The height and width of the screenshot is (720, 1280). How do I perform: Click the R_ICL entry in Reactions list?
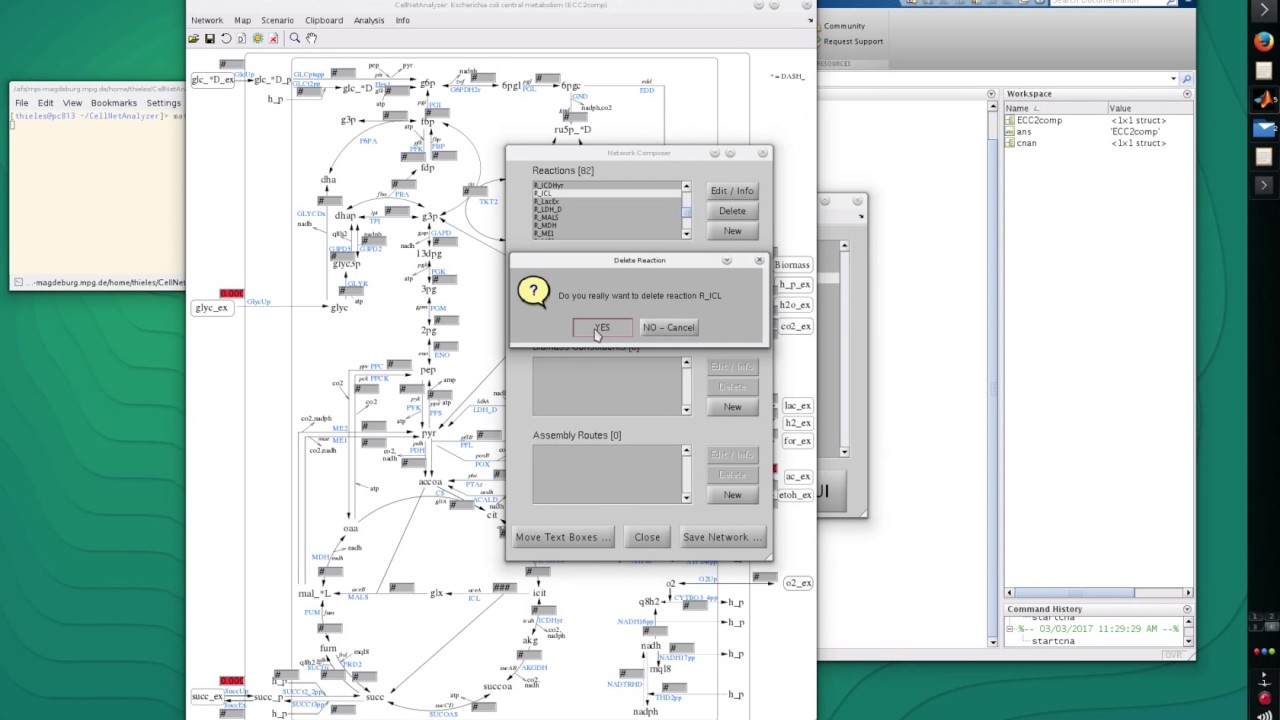[x=606, y=194]
